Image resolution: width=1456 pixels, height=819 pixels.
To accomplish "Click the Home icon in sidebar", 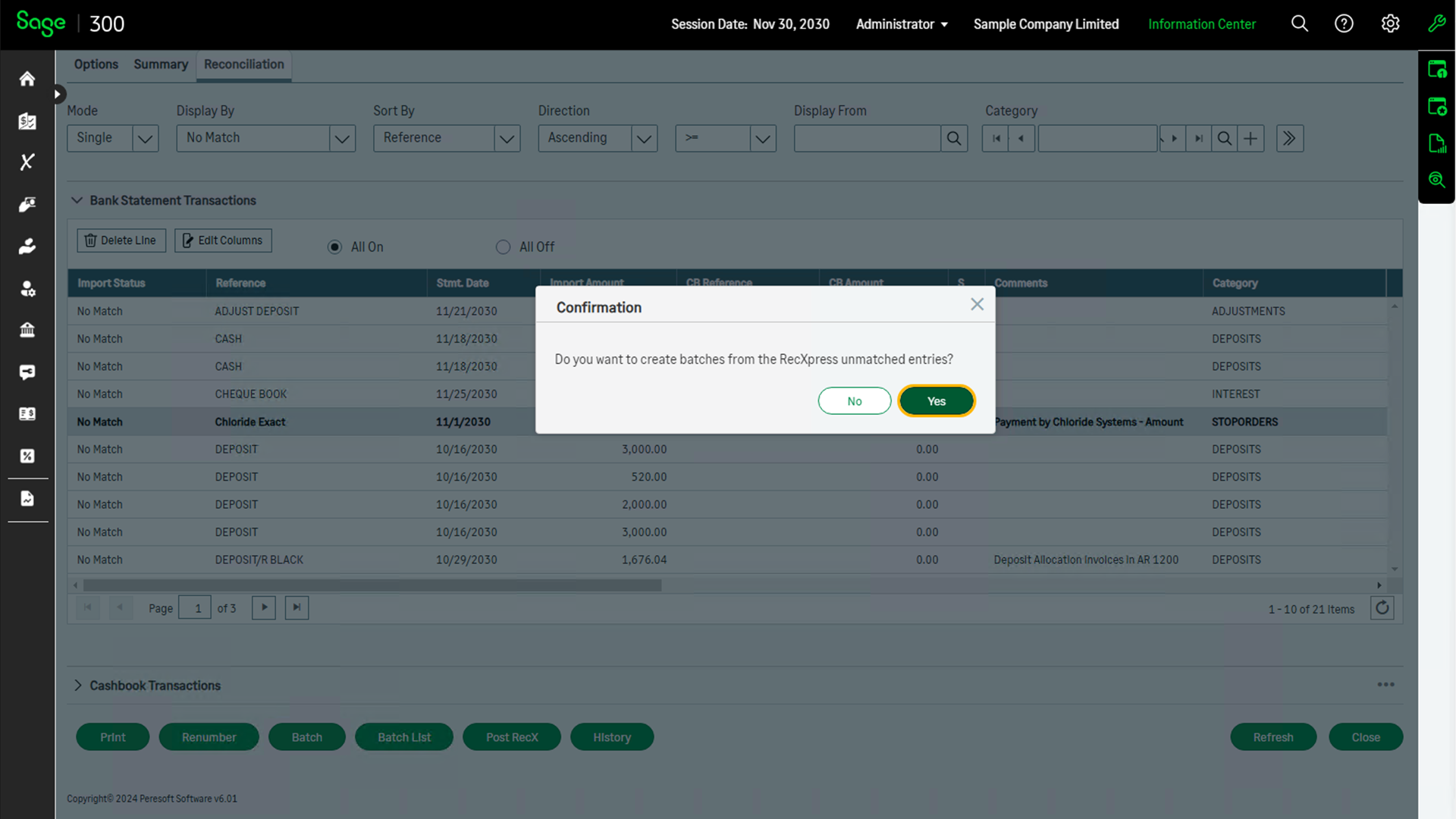I will (27, 79).
